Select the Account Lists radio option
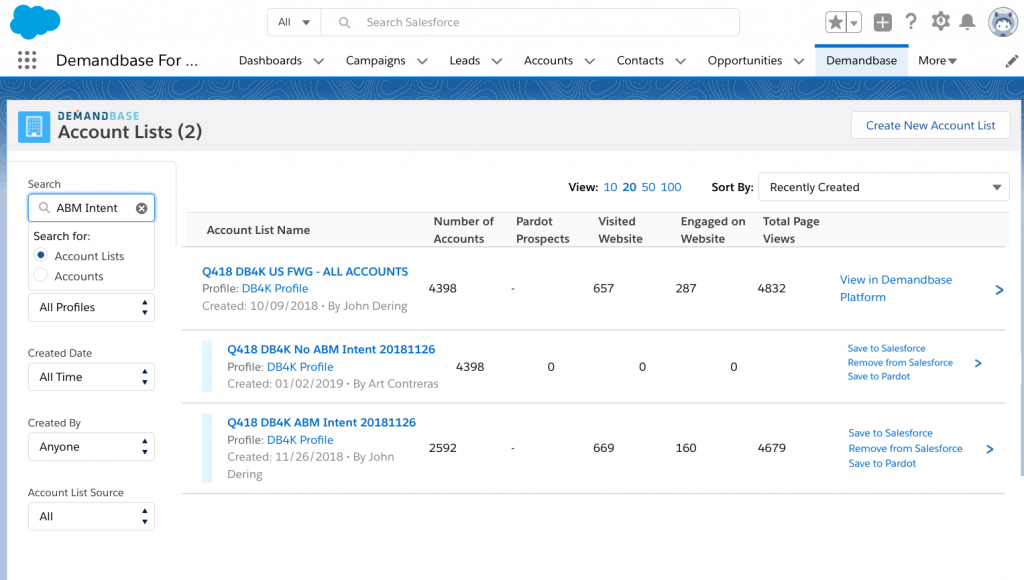Image resolution: width=1024 pixels, height=580 pixels. pos(41,256)
